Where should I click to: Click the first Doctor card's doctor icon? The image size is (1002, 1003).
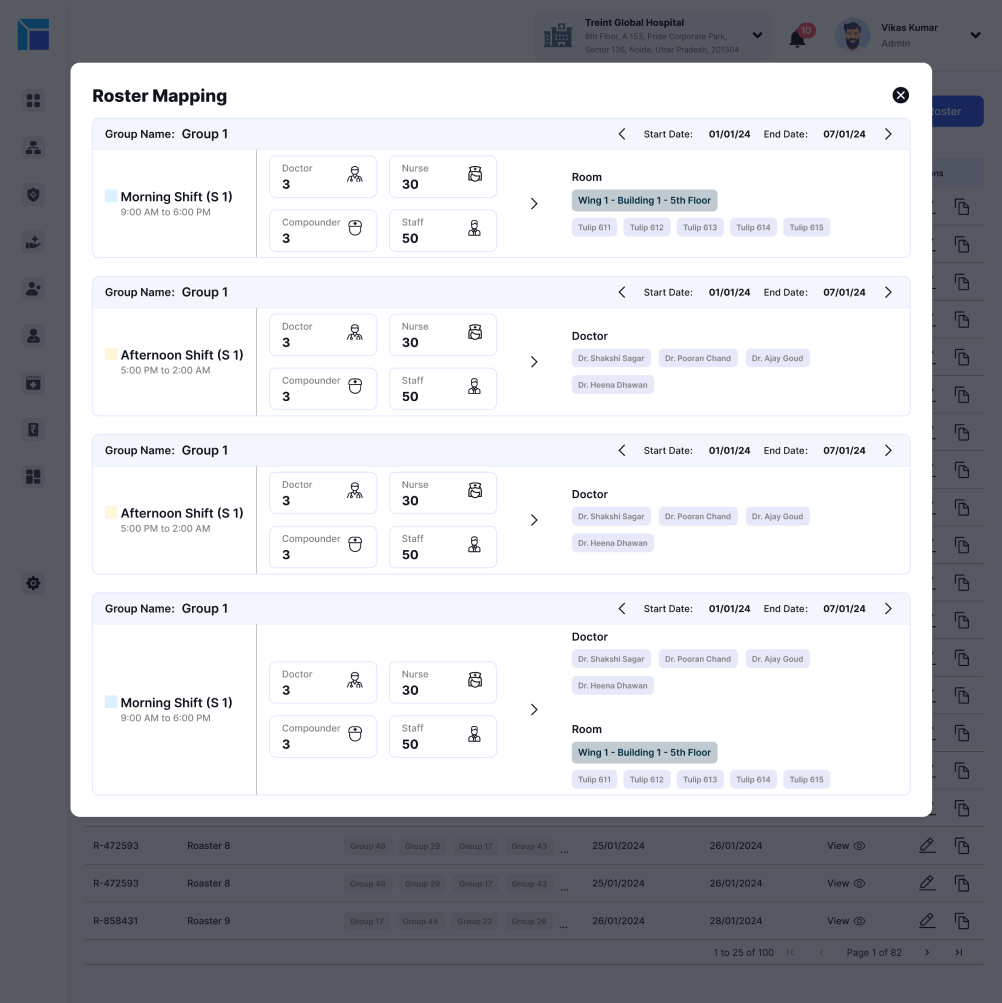(x=354, y=174)
